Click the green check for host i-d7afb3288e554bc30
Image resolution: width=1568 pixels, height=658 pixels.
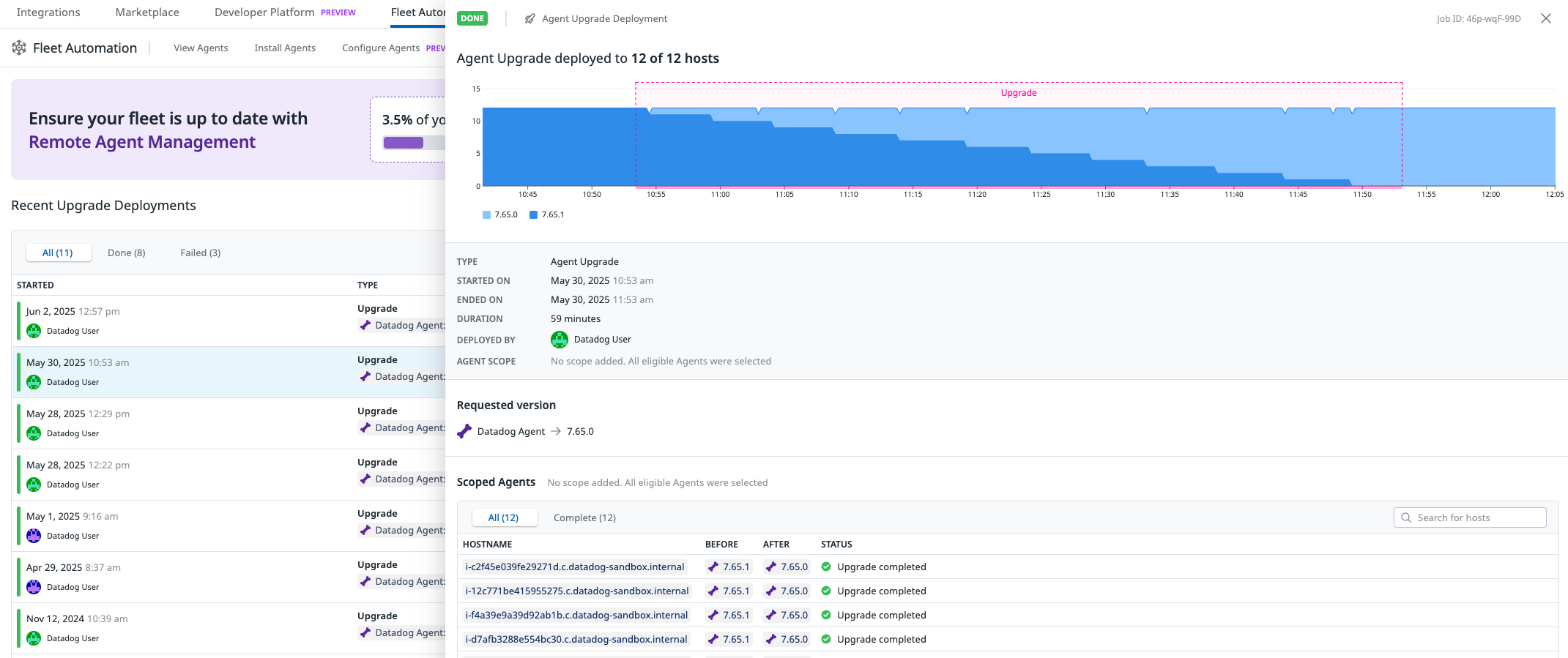tap(826, 639)
